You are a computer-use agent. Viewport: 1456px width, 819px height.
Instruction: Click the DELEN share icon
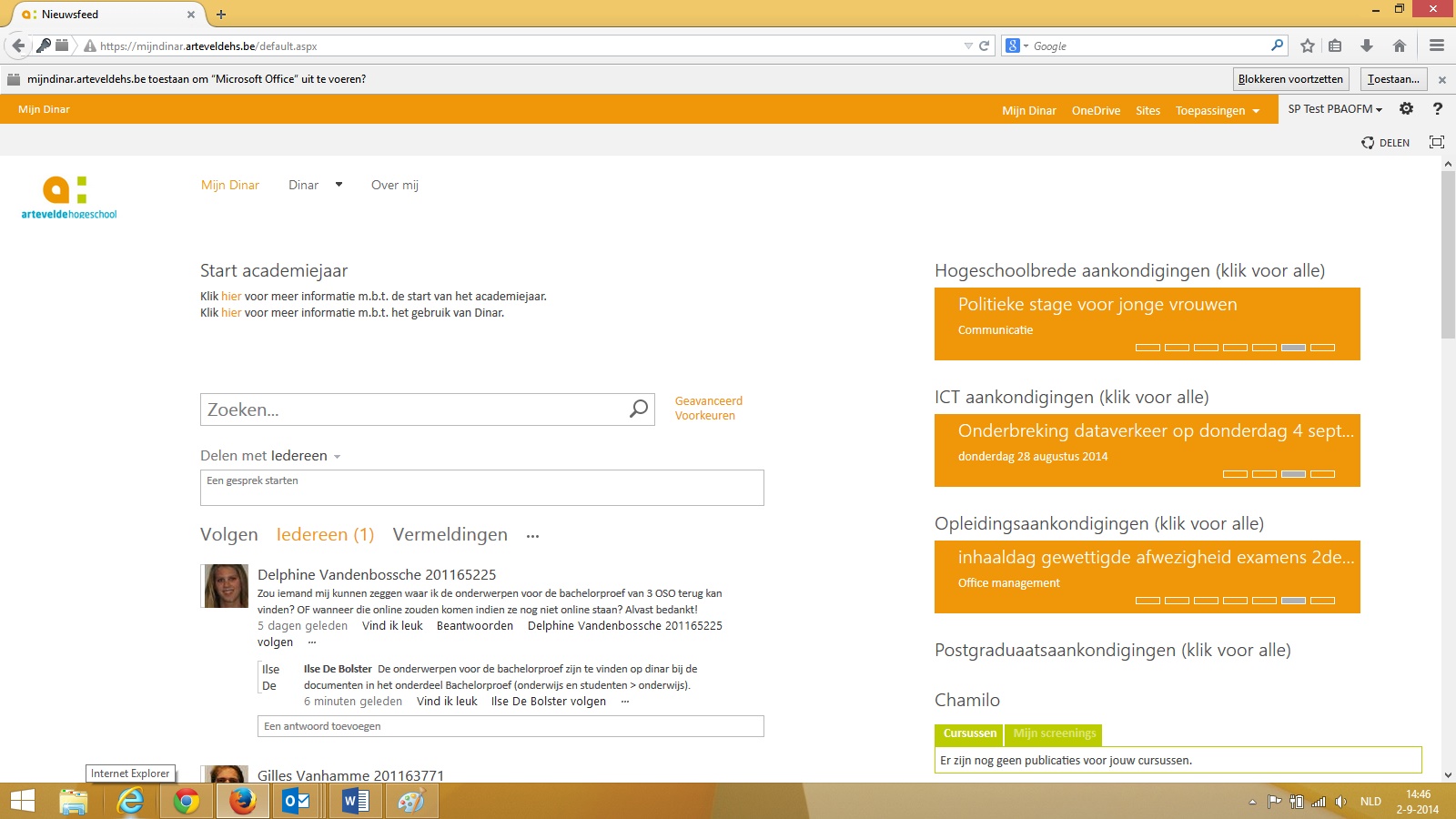click(x=1385, y=142)
